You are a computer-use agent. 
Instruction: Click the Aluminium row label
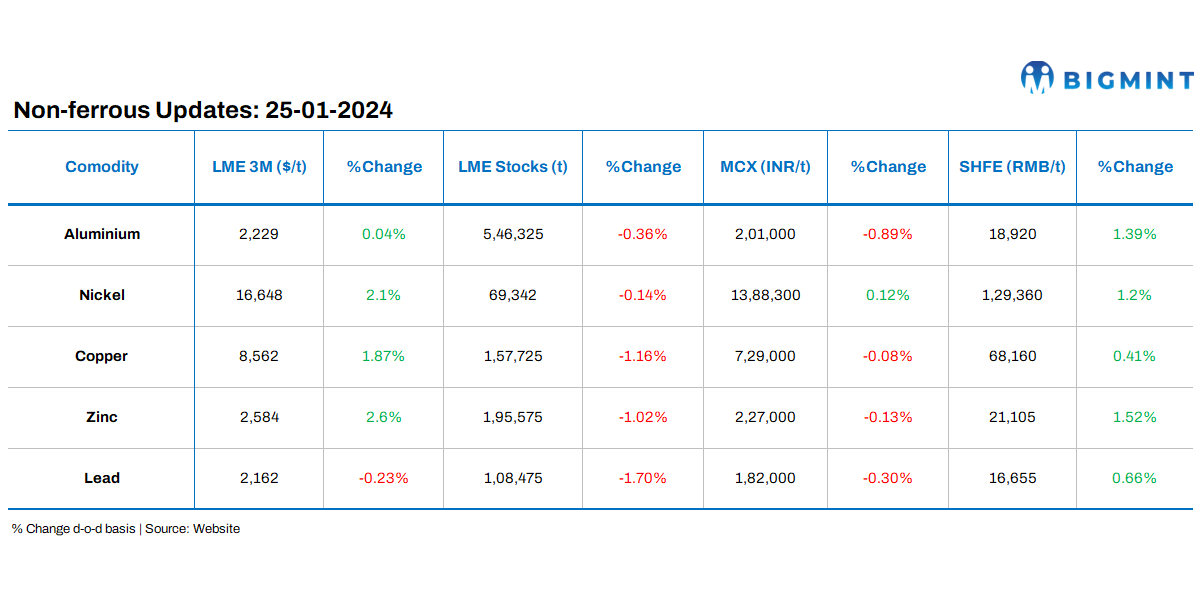(x=102, y=234)
